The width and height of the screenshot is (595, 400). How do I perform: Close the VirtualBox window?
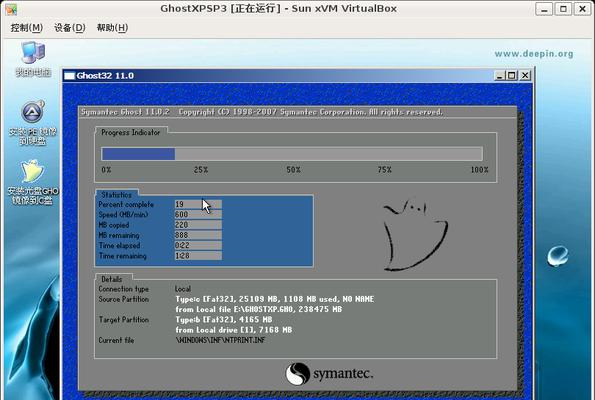tap(582, 9)
